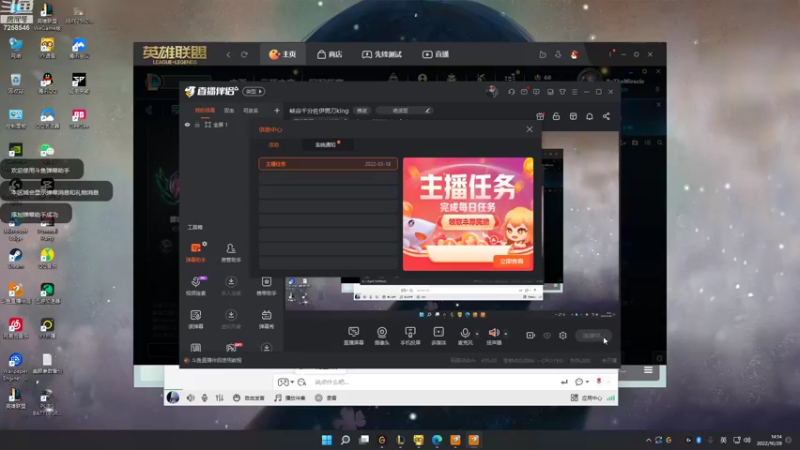Open customer service headset icon

[511, 92]
